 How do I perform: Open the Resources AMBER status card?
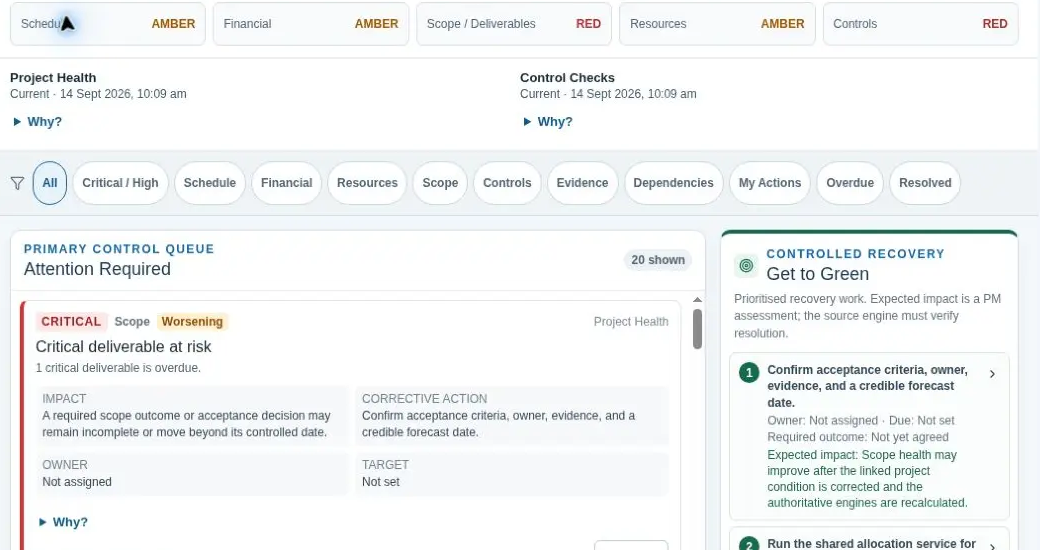(717, 24)
